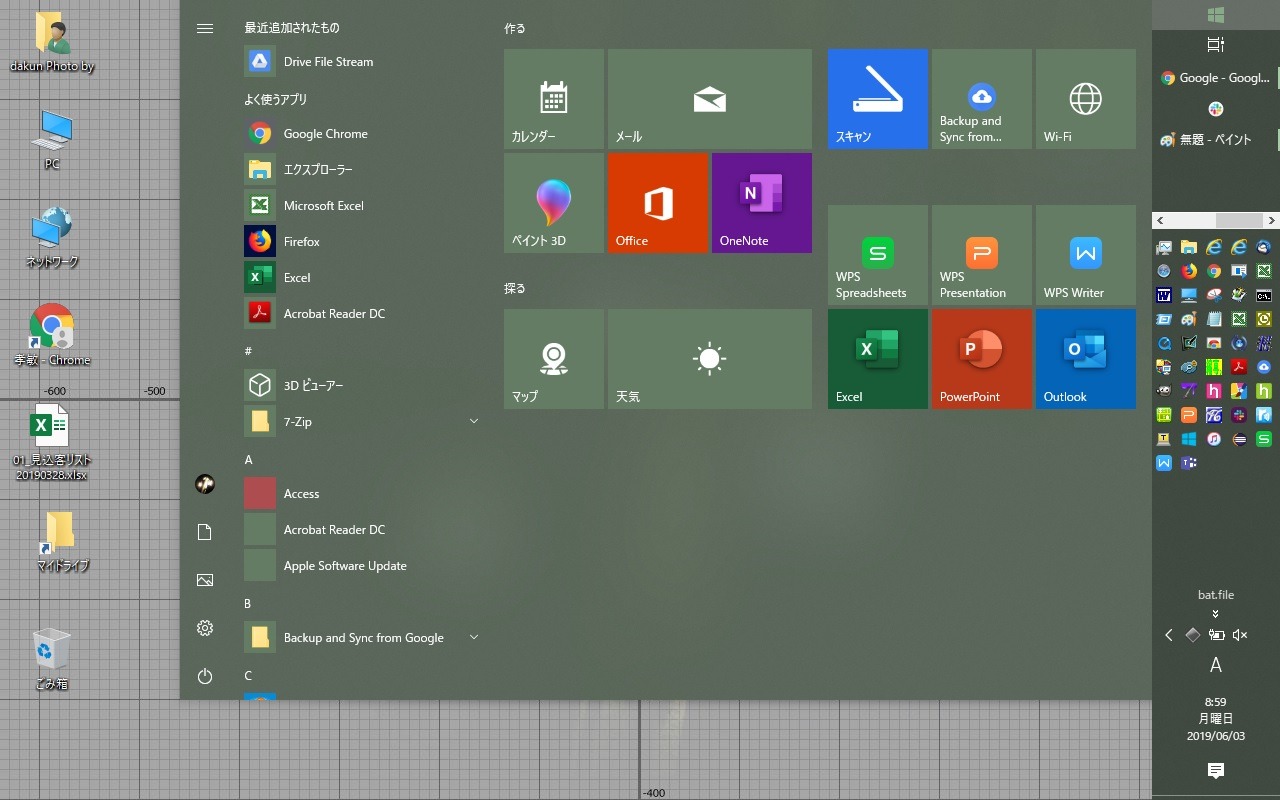Switch to 無題 - ペイント taskbar window
Image resolution: width=1280 pixels, height=800 pixels.
pos(1216,140)
